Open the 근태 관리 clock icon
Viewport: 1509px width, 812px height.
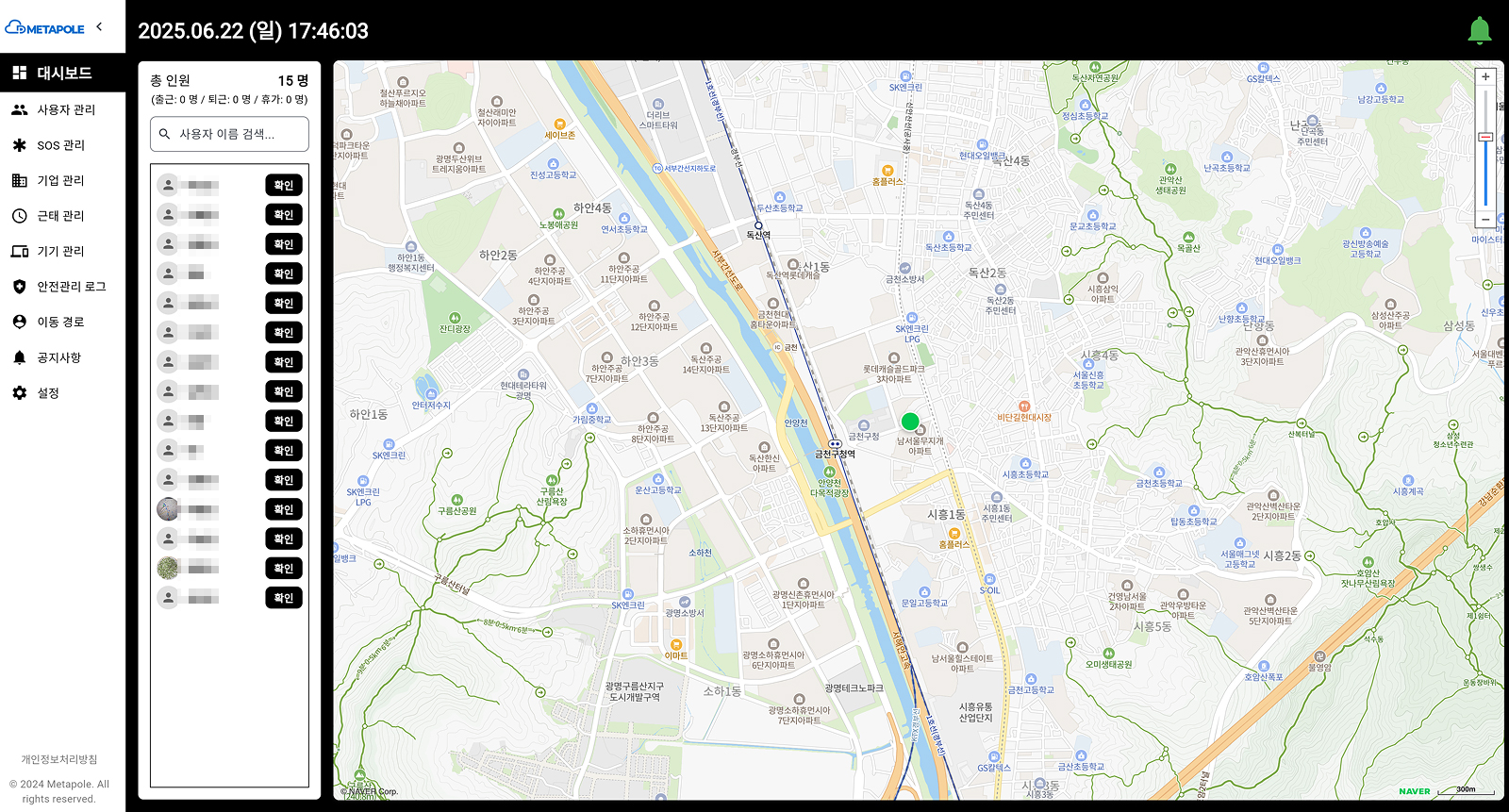point(19,216)
